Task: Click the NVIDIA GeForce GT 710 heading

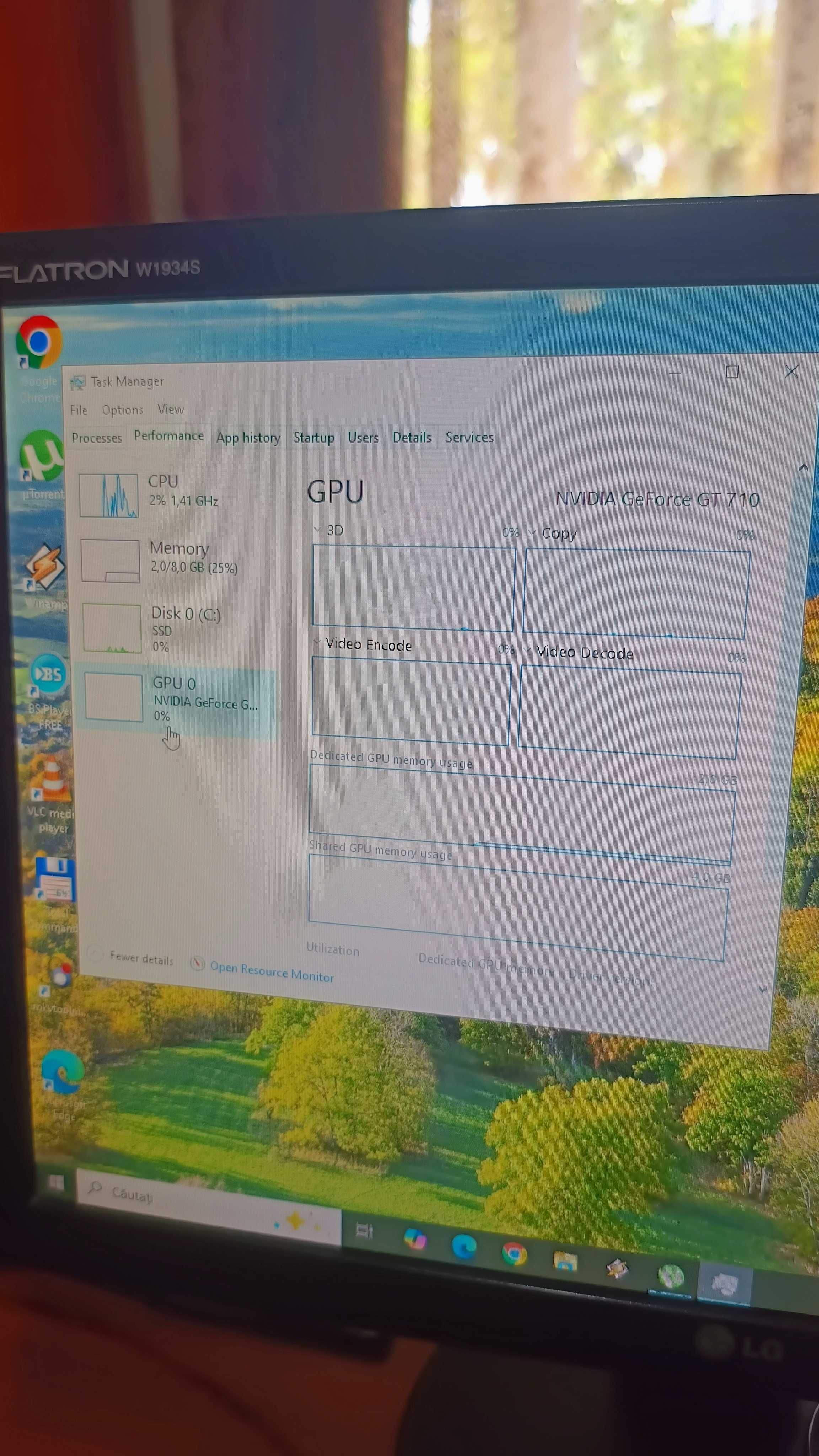Action: [x=657, y=499]
